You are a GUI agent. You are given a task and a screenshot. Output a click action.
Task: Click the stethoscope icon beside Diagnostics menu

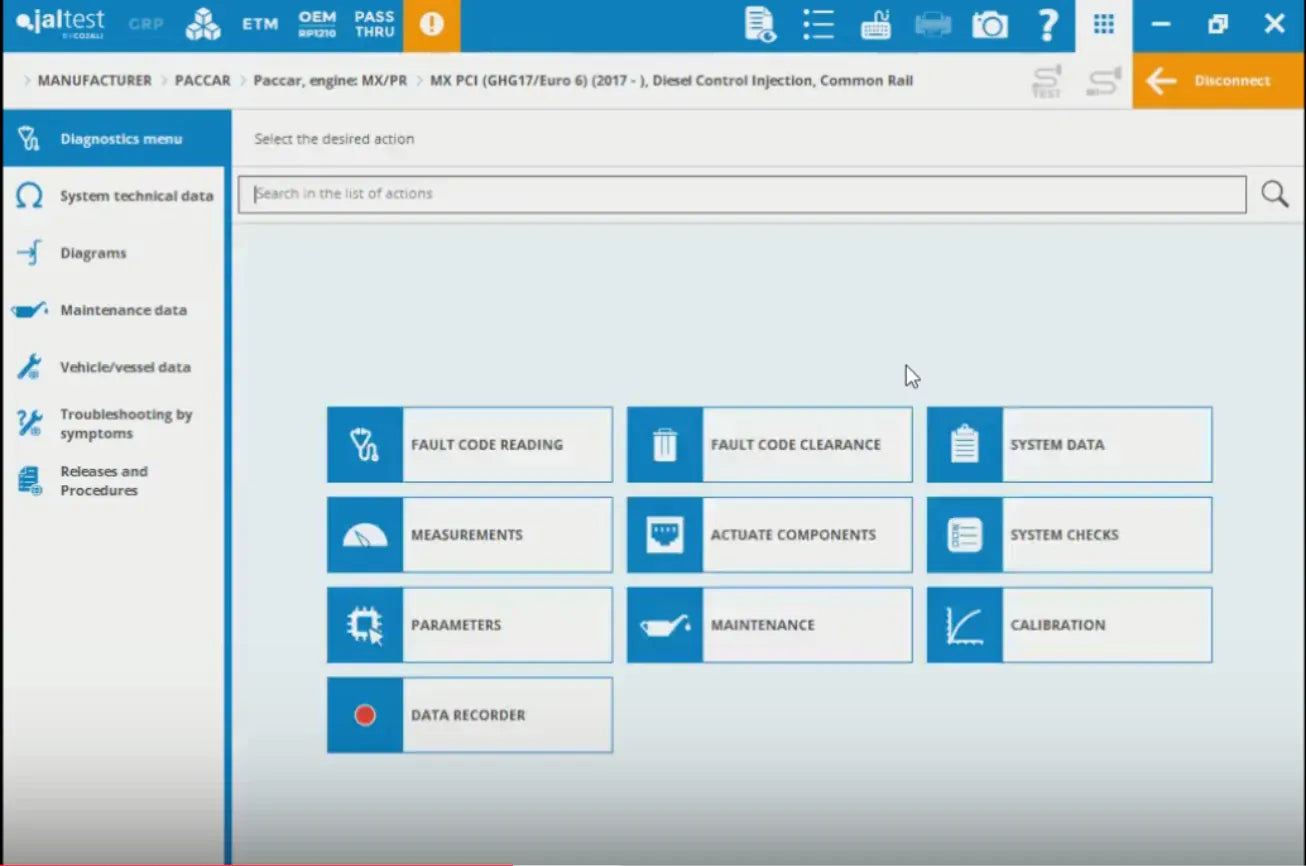pos(29,139)
